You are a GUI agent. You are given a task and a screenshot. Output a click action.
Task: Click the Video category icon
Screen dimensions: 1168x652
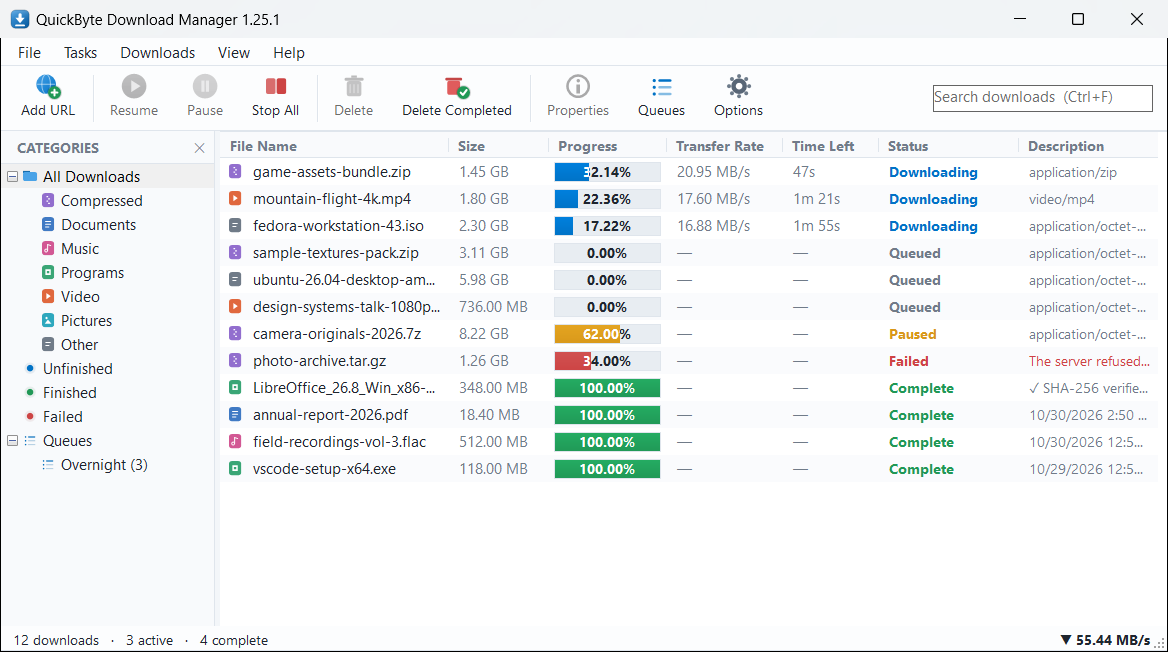point(48,297)
